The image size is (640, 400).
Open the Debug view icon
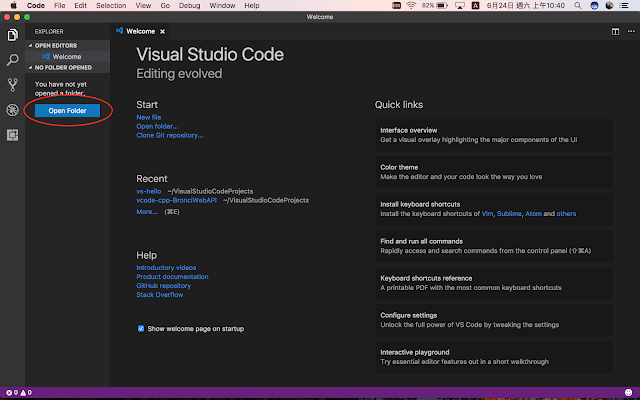(x=12, y=110)
